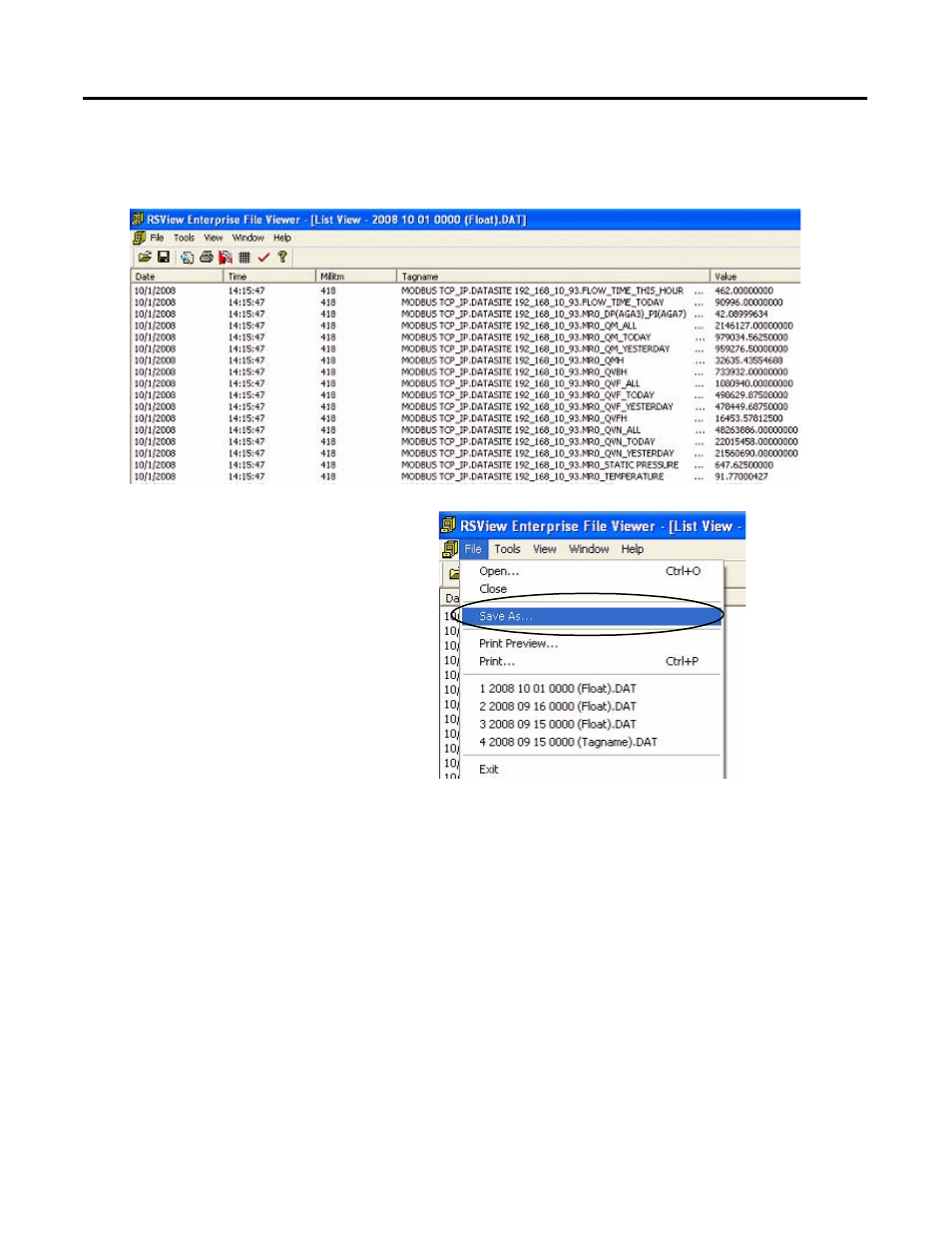The image size is (952, 1233).
Task: Choose Exit from the File menu
Action: tap(591, 770)
